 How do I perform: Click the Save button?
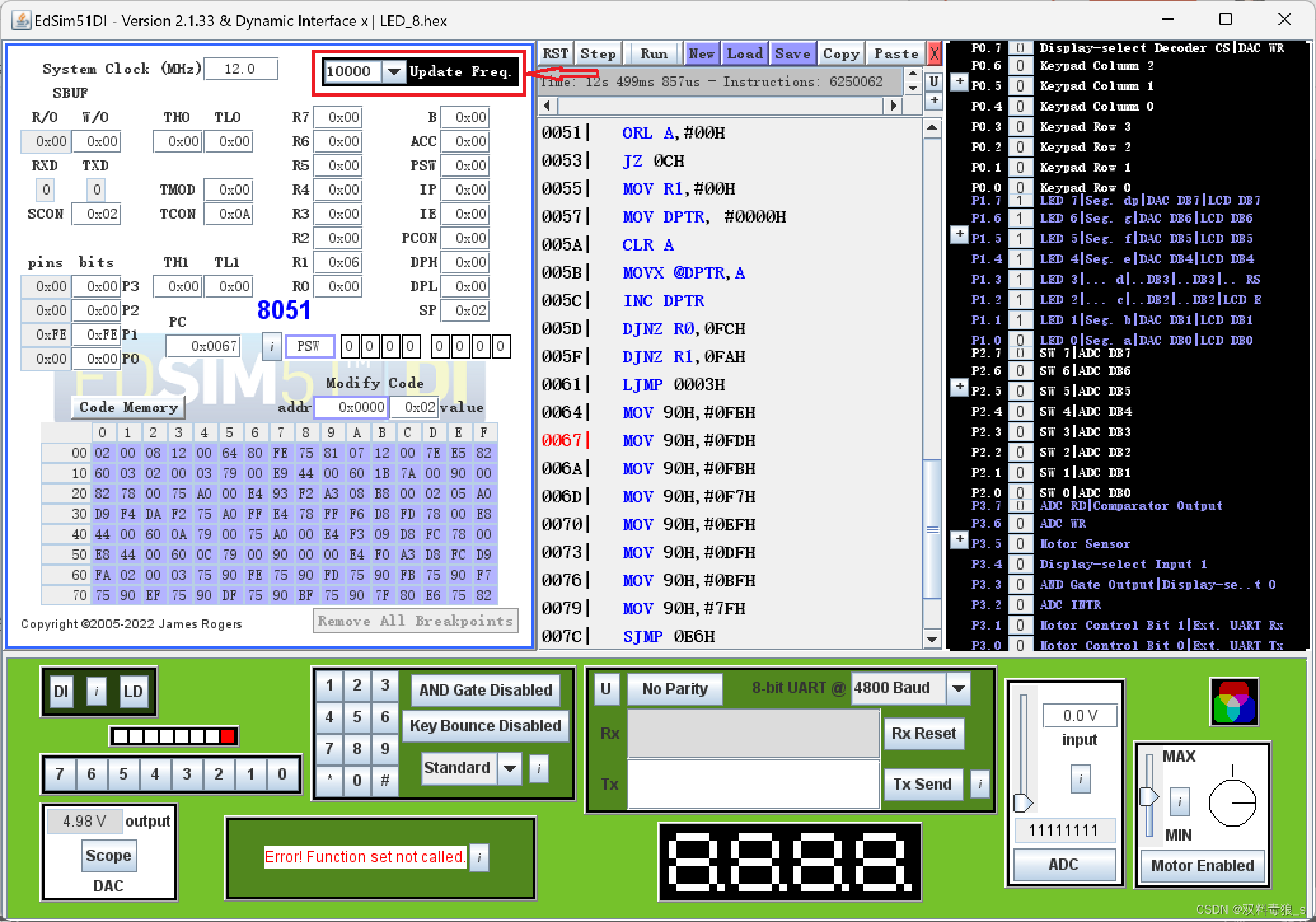pos(793,54)
